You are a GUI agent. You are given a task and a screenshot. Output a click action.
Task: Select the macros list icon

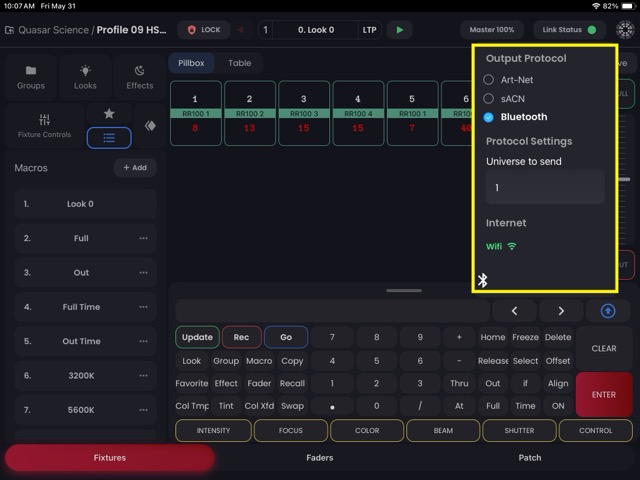tap(109, 138)
